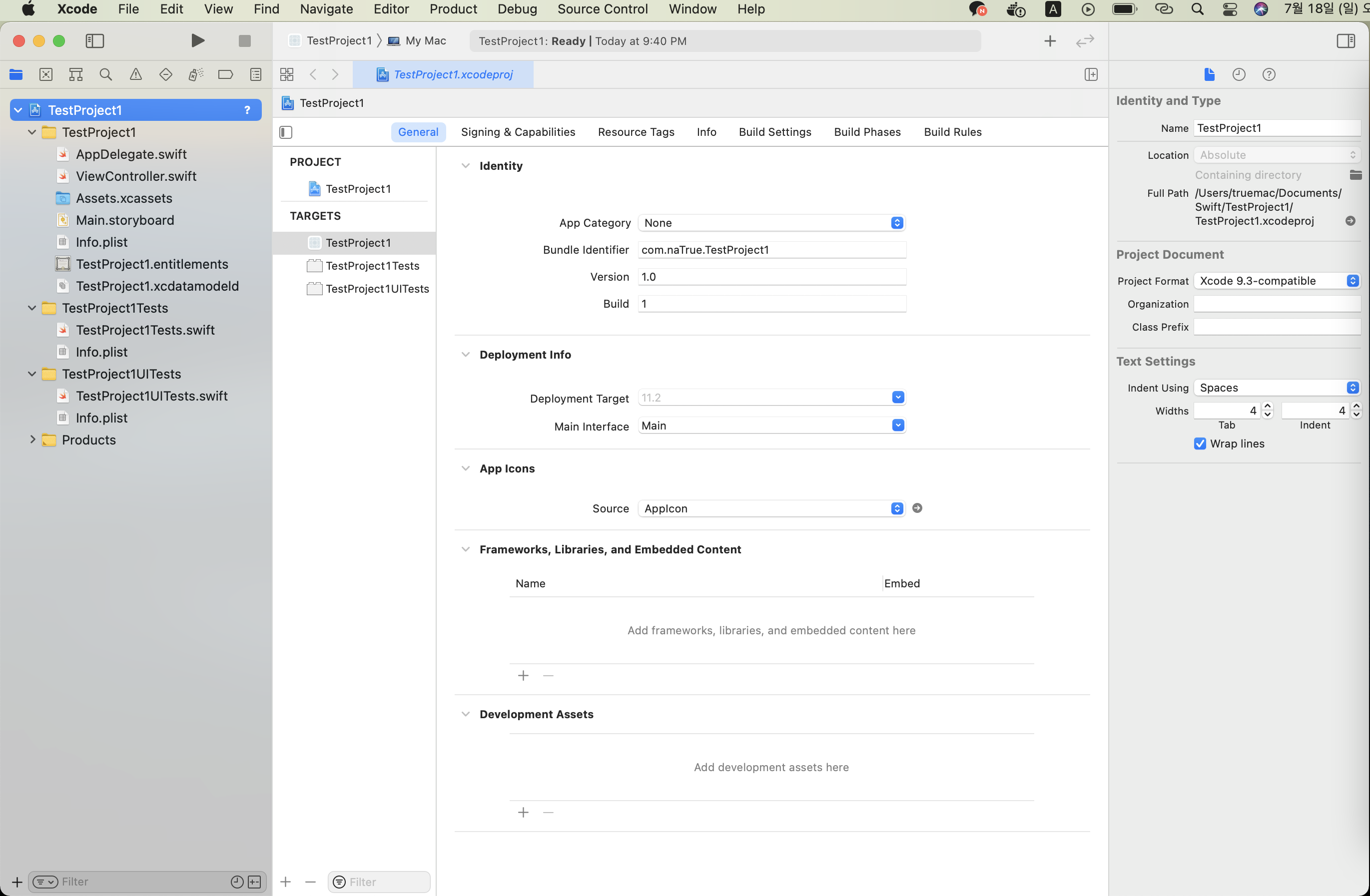
Task: Open the Product menu
Action: pyautogui.click(x=453, y=9)
